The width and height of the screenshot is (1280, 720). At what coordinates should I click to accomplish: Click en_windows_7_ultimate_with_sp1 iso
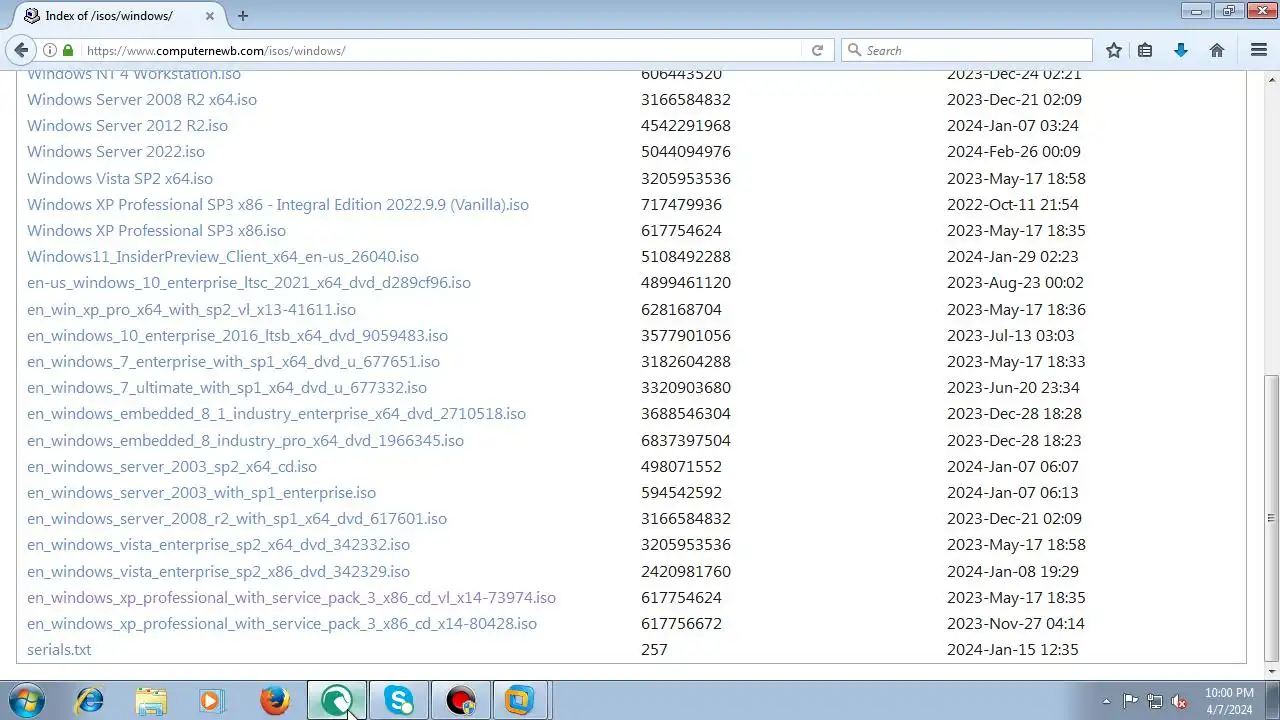[227, 387]
